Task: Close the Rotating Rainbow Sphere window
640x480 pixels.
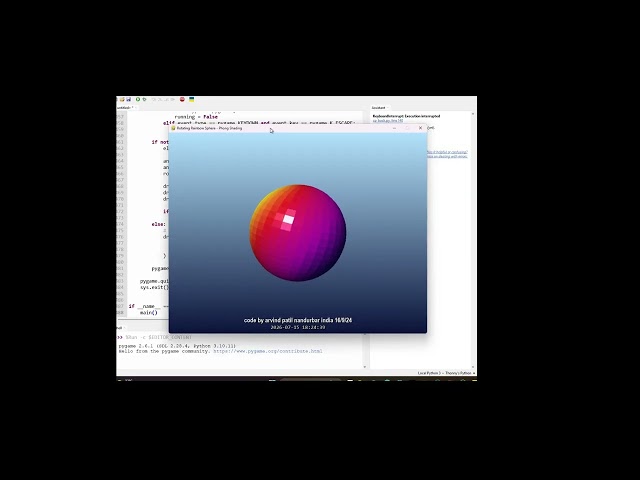Action: [x=421, y=128]
